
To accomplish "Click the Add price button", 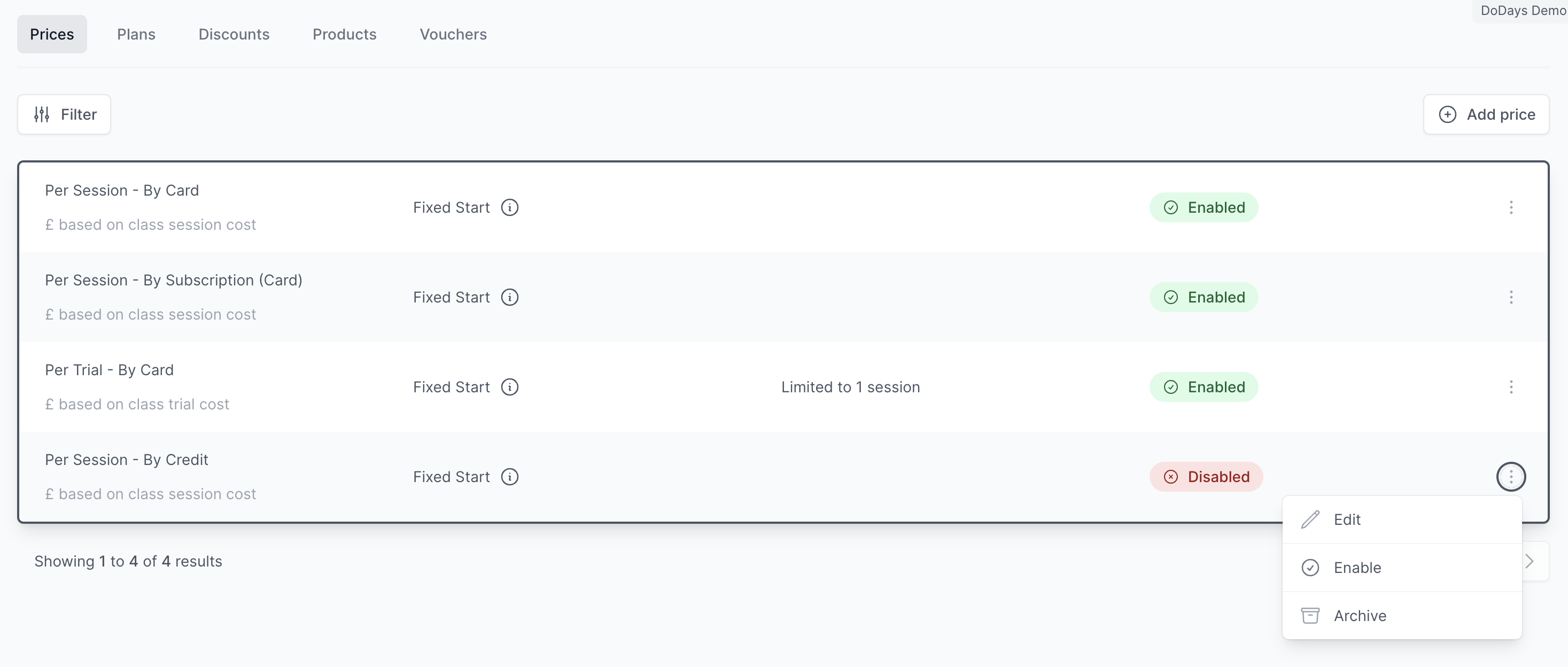I will click(1486, 114).
